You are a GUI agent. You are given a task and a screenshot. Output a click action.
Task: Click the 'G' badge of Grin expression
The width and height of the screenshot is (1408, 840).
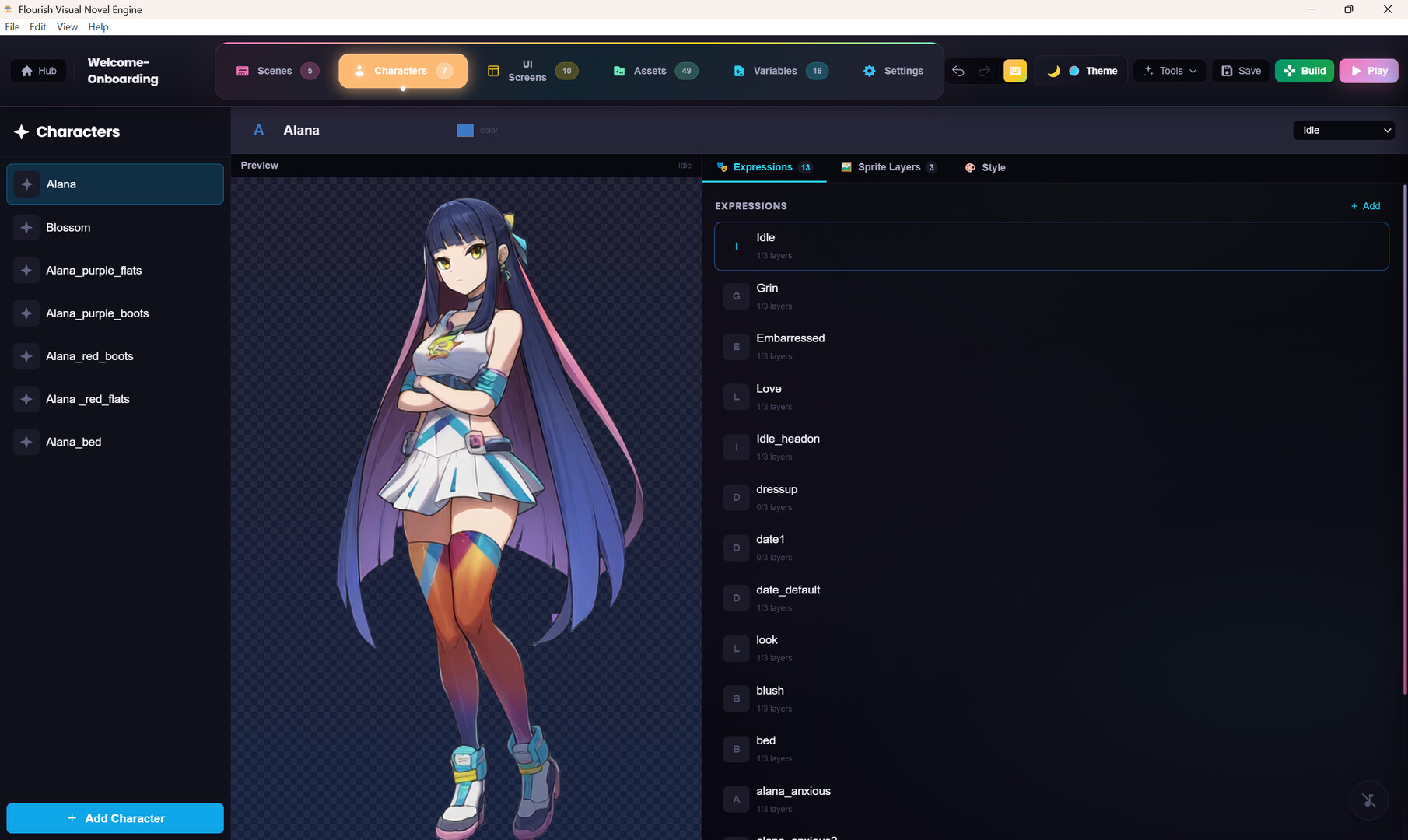[x=736, y=296]
